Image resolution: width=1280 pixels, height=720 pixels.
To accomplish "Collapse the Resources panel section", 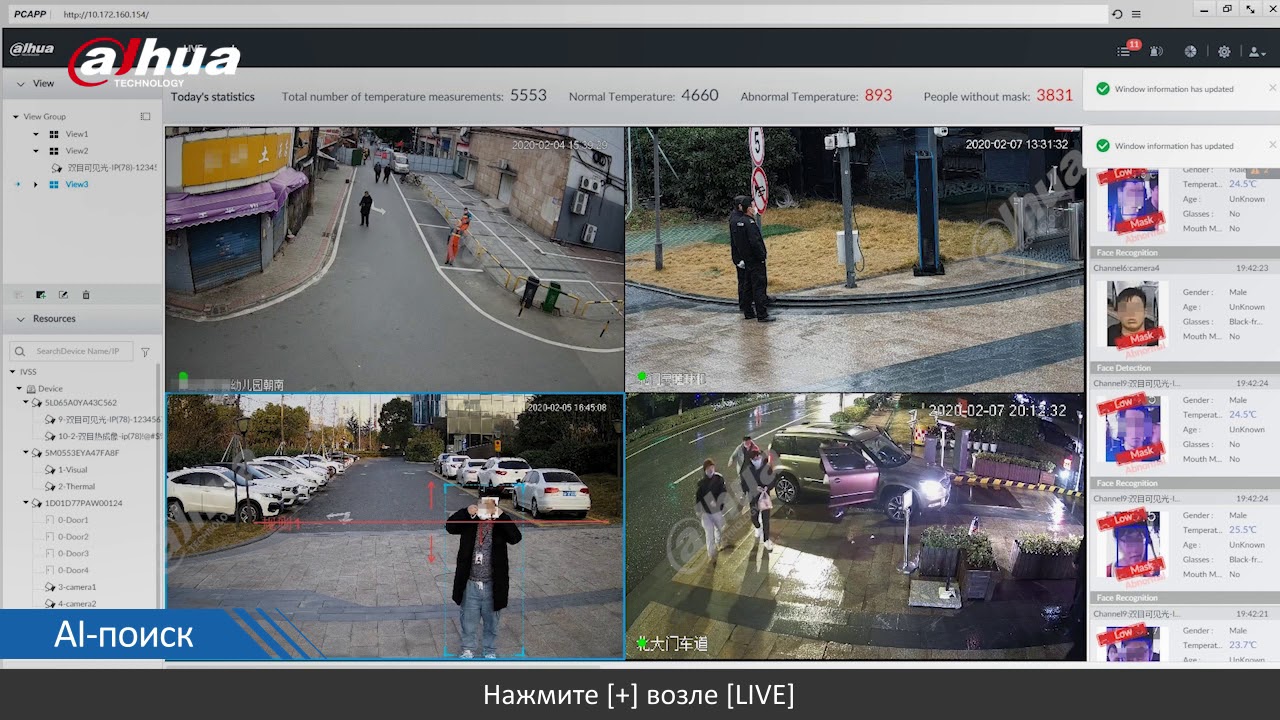I will click(x=21, y=319).
